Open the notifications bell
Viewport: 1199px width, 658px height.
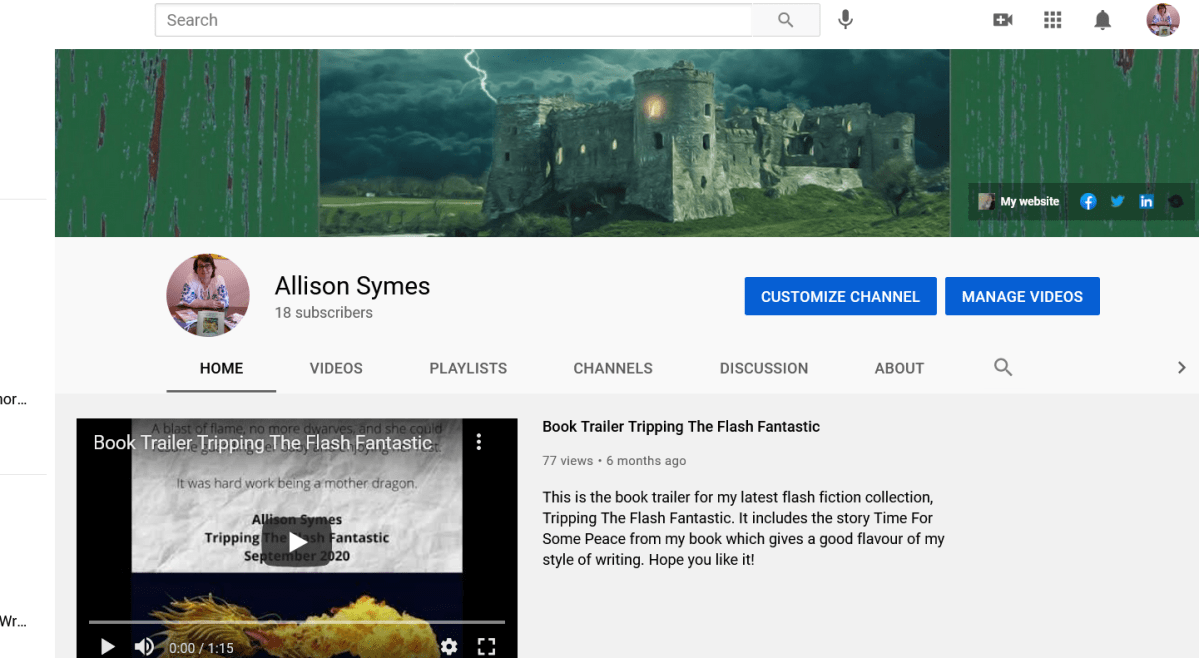(1102, 20)
